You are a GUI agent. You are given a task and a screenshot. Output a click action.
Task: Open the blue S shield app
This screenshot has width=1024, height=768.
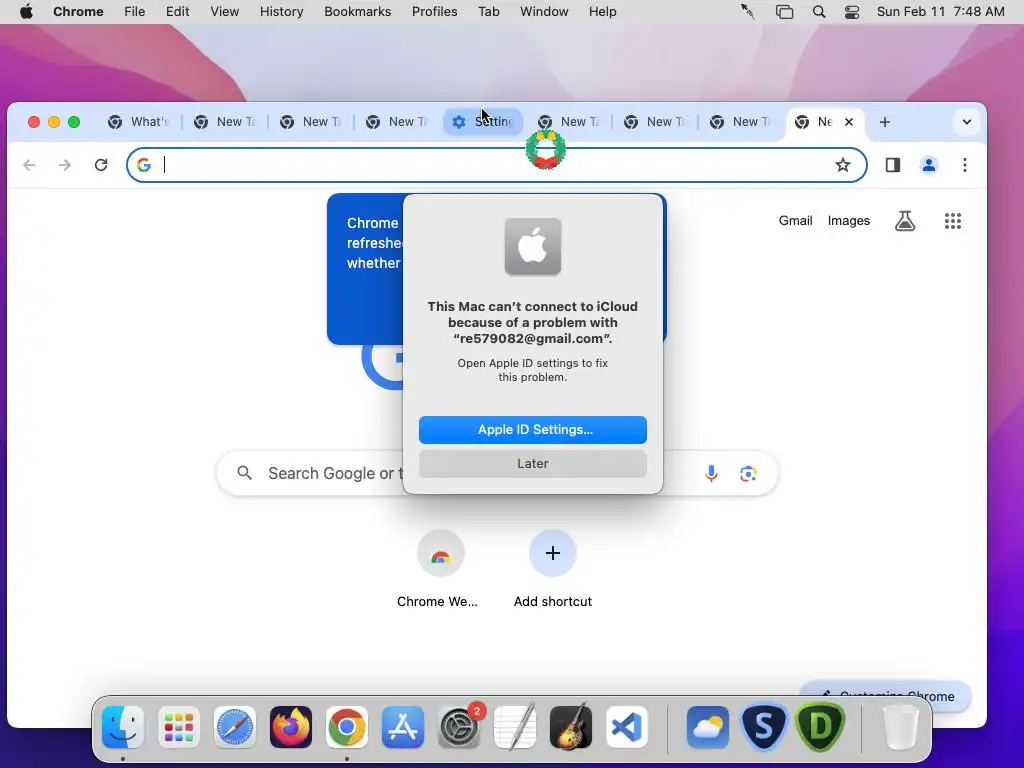(x=763, y=727)
